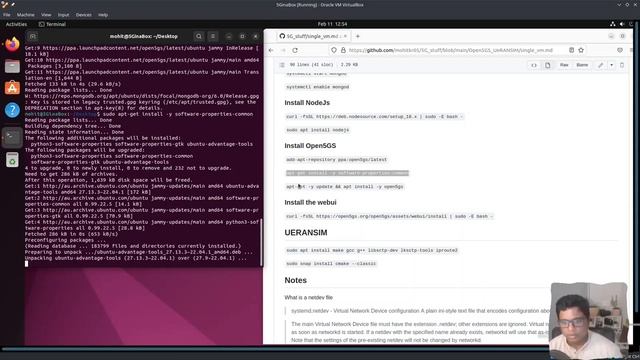Click the 'UERANSIM' heading
The height and width of the screenshot is (360, 640).
point(306,233)
